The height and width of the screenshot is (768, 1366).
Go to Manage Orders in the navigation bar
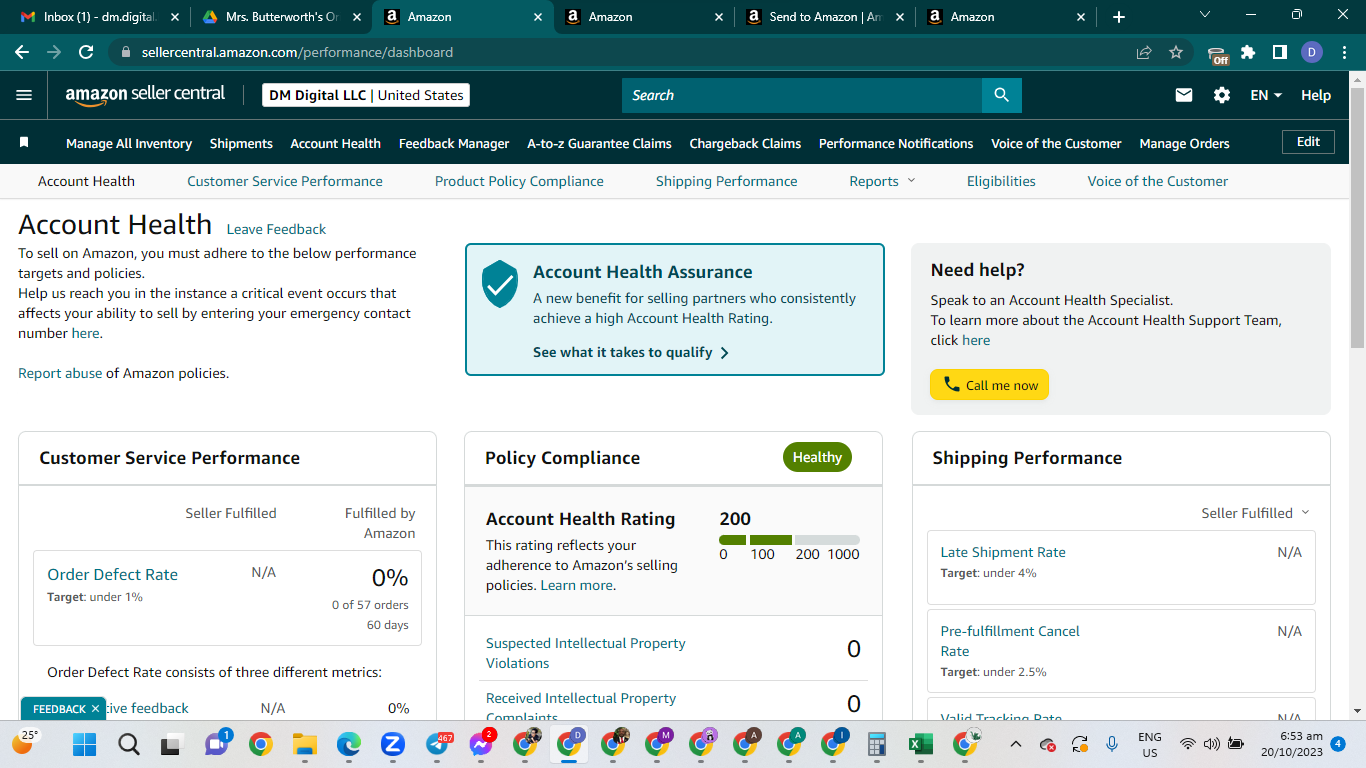tap(1184, 143)
